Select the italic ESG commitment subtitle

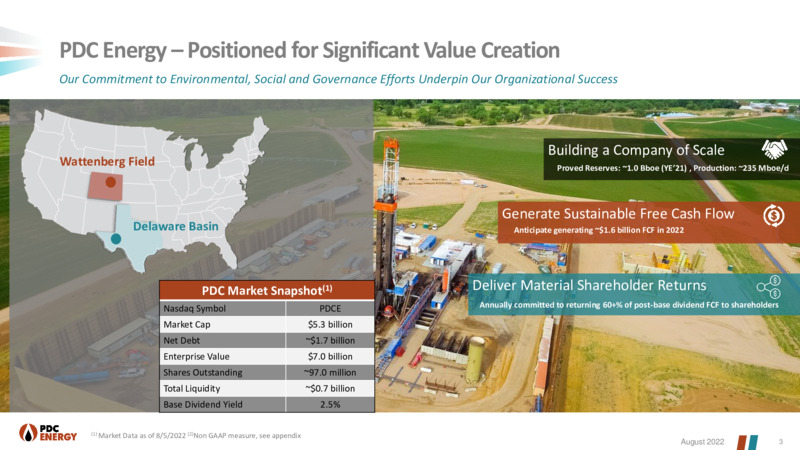[338, 79]
